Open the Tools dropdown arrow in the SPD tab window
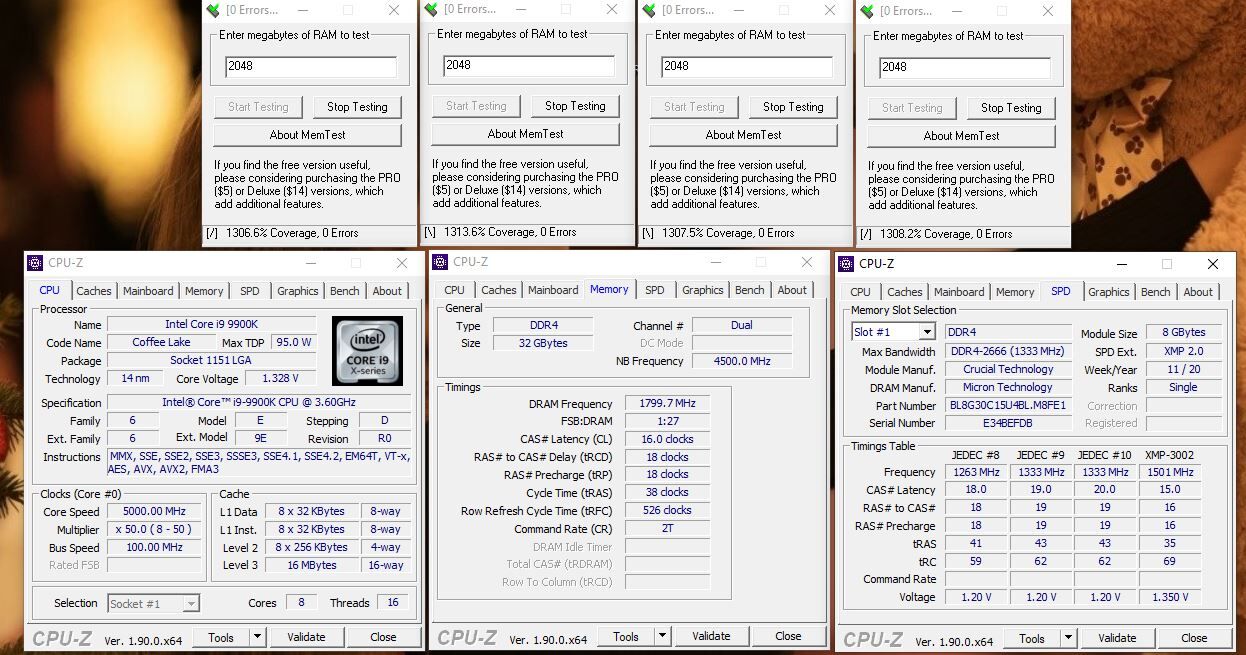 click(x=1068, y=638)
